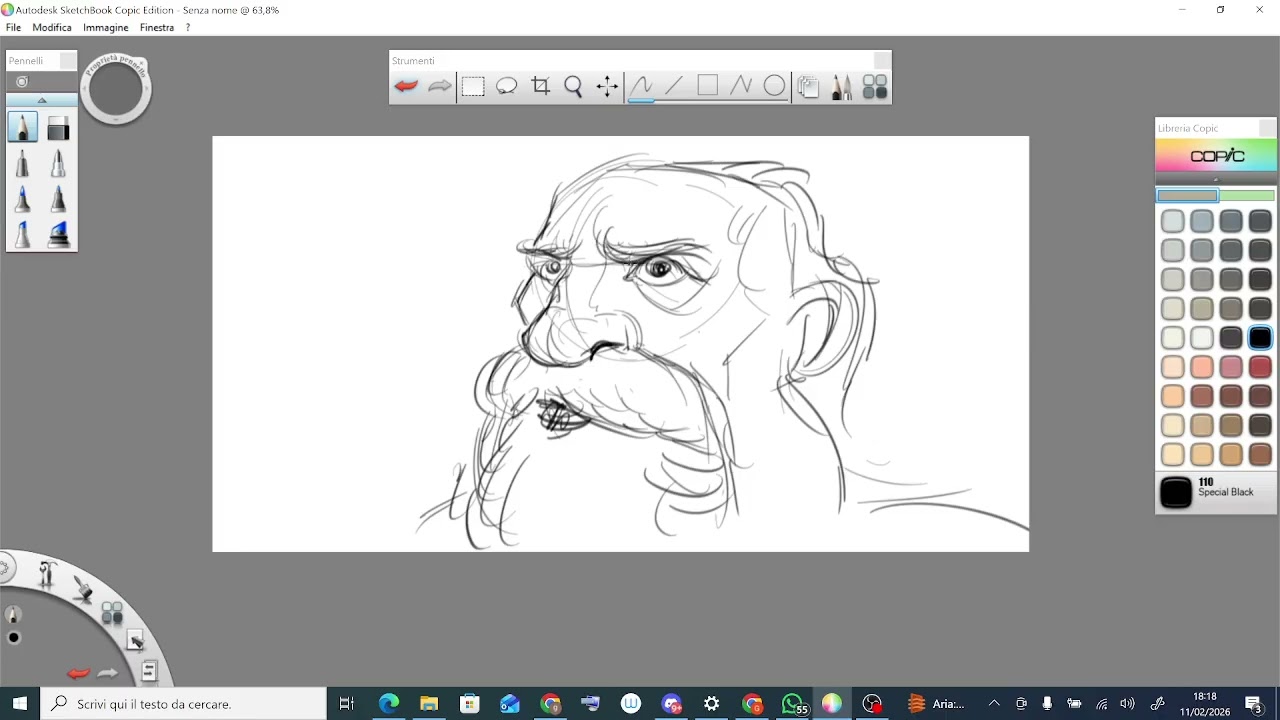The height and width of the screenshot is (720, 1280).
Task: Select the rectangular selection tool
Action: coord(473,86)
